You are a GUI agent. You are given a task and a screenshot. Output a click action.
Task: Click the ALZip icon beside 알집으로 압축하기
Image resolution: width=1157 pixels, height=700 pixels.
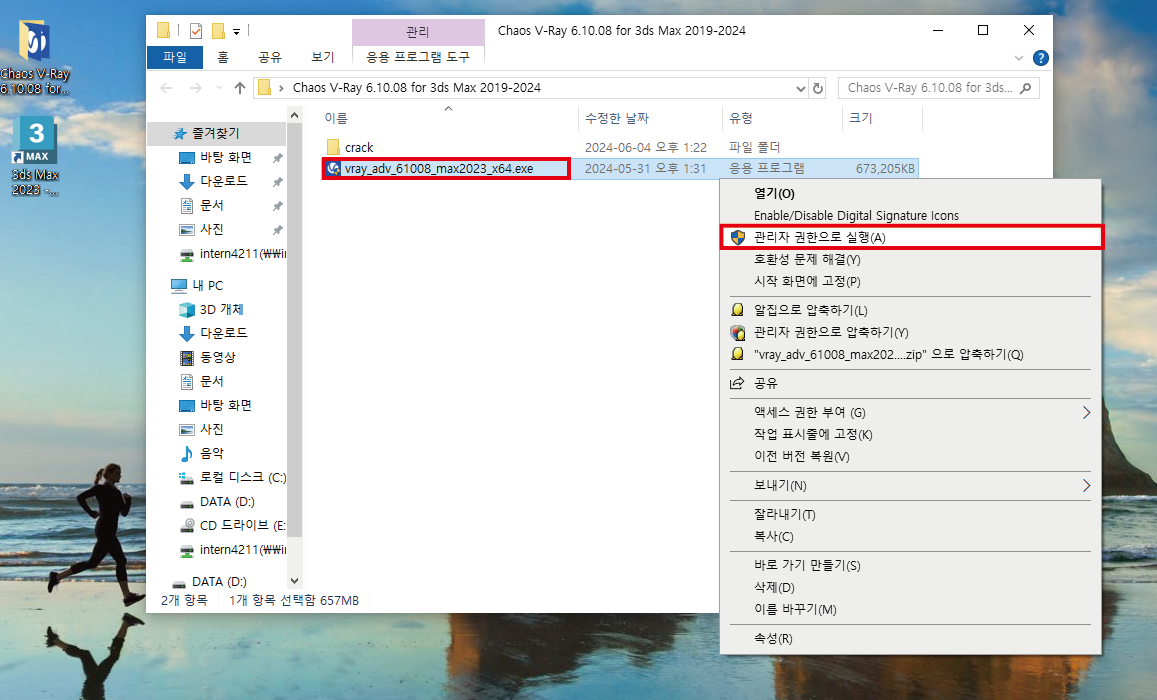point(737,310)
